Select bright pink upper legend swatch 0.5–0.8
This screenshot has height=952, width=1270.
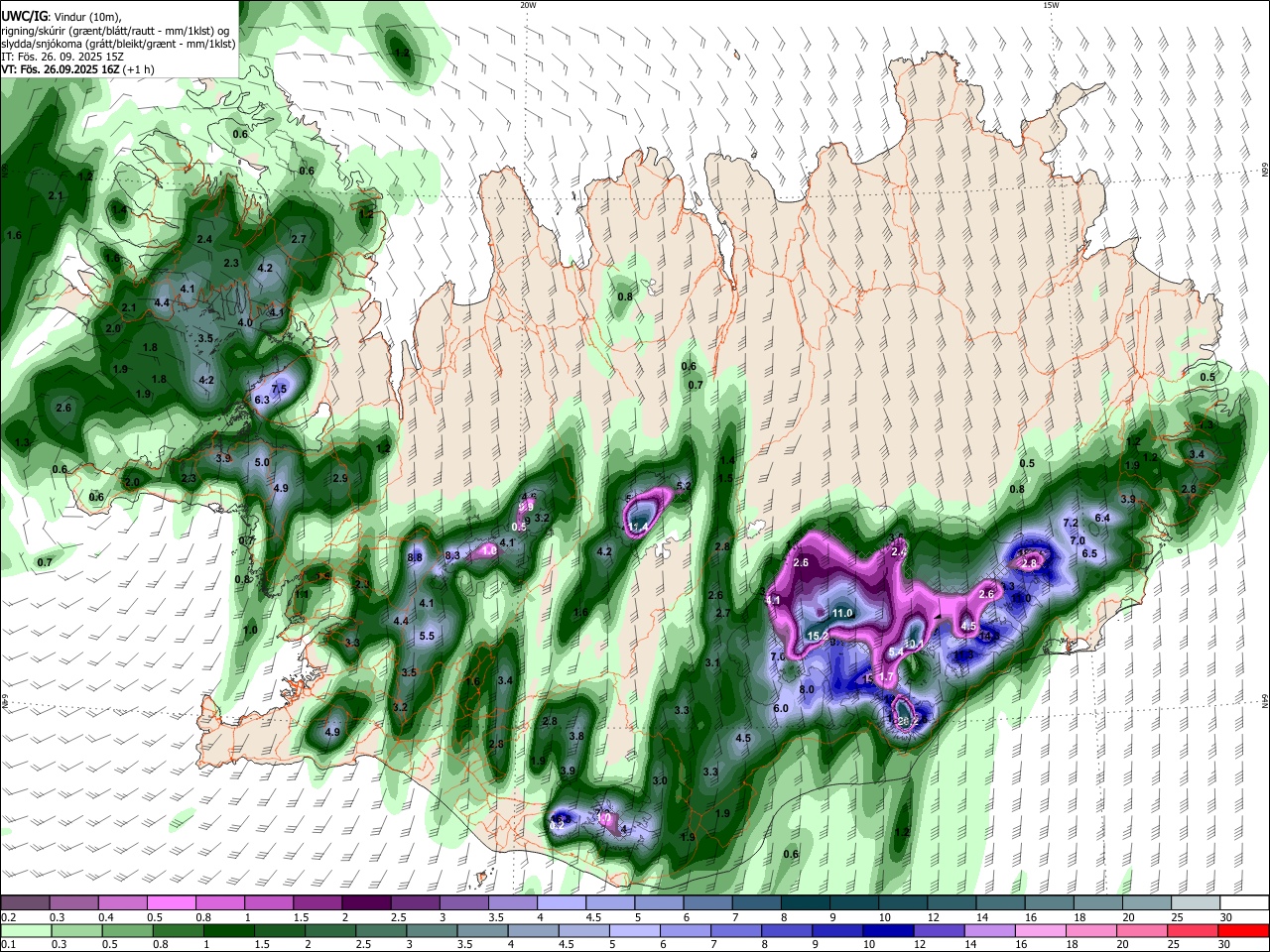[x=171, y=902]
